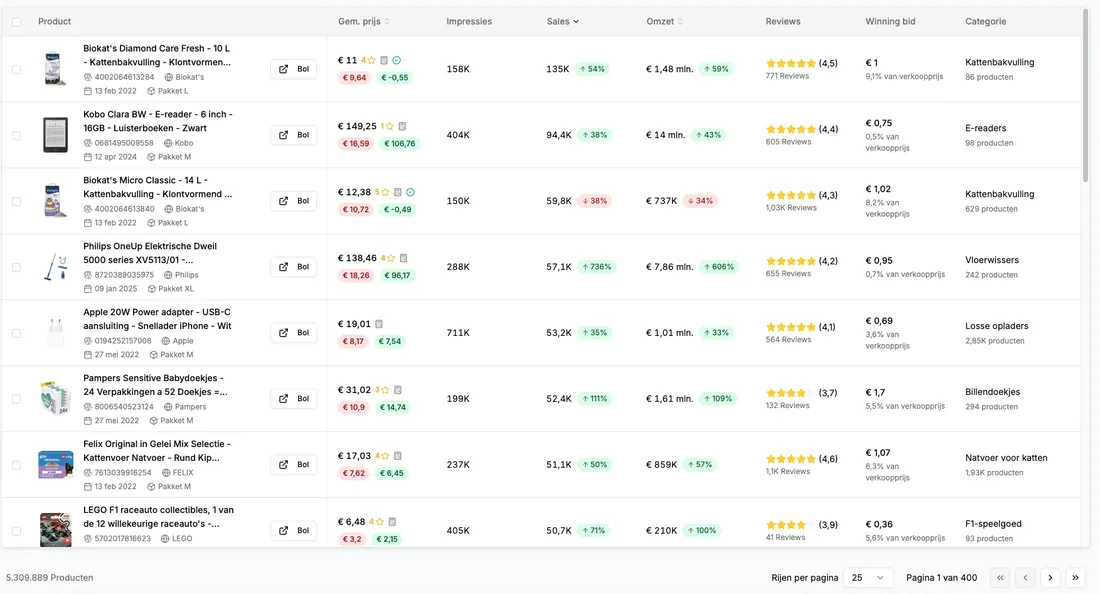Select the Biokat's Micro Classic row checkbox

16,201
